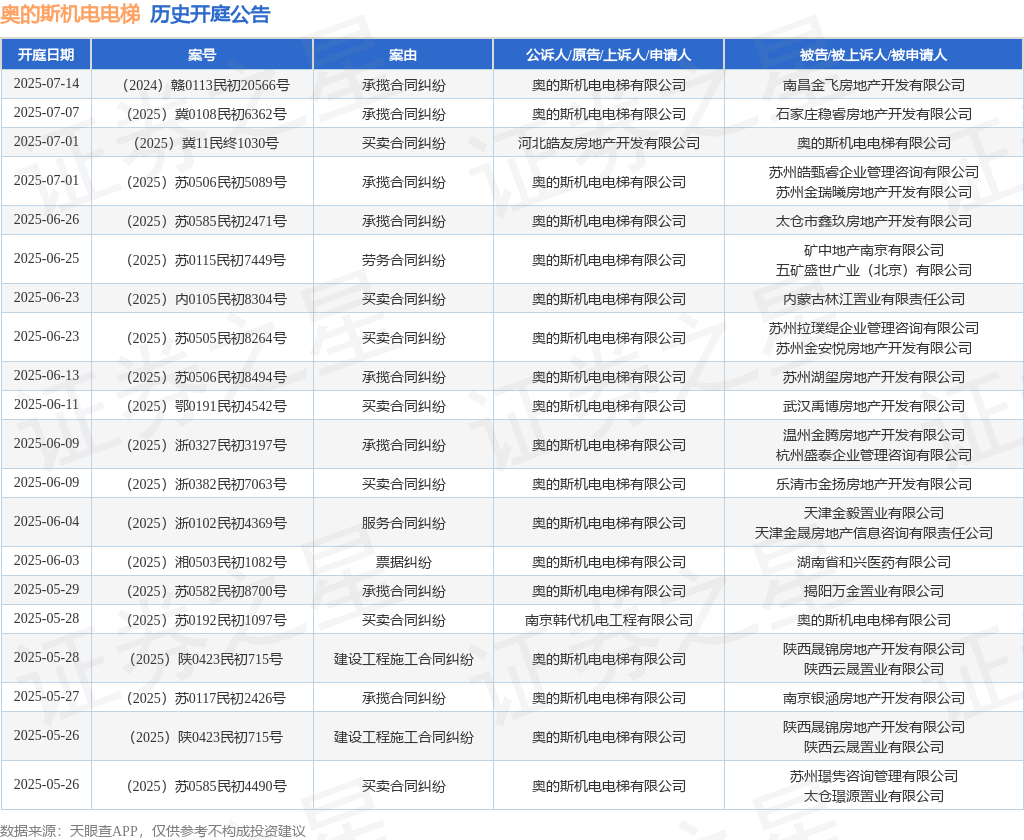The height and width of the screenshot is (840, 1024).
Task: Click the 劳务合同纠纷 cause cell
Action: pyautogui.click(x=404, y=260)
